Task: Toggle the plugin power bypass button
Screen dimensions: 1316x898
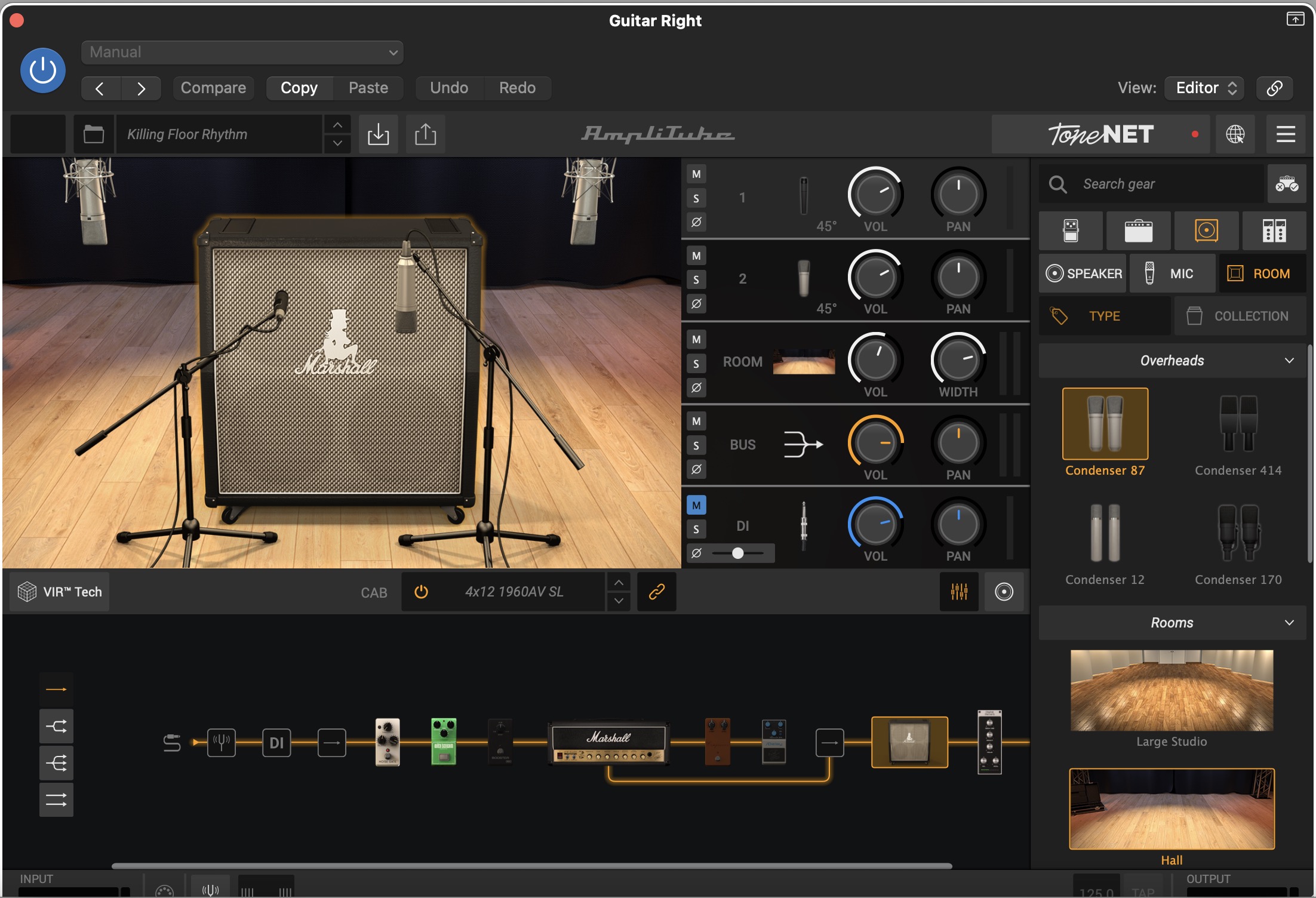Action: [43, 70]
